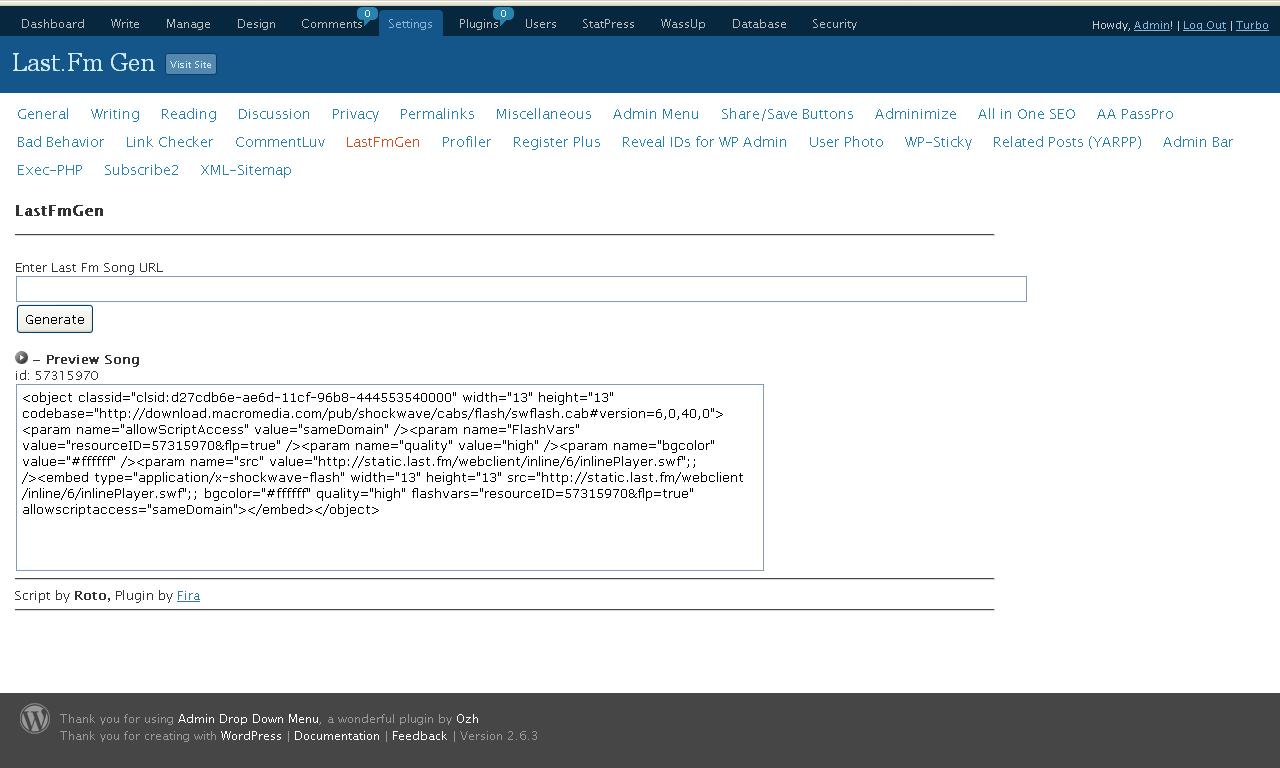Open WP-Sticky settings tab
The image size is (1280, 768).
pos(938,142)
